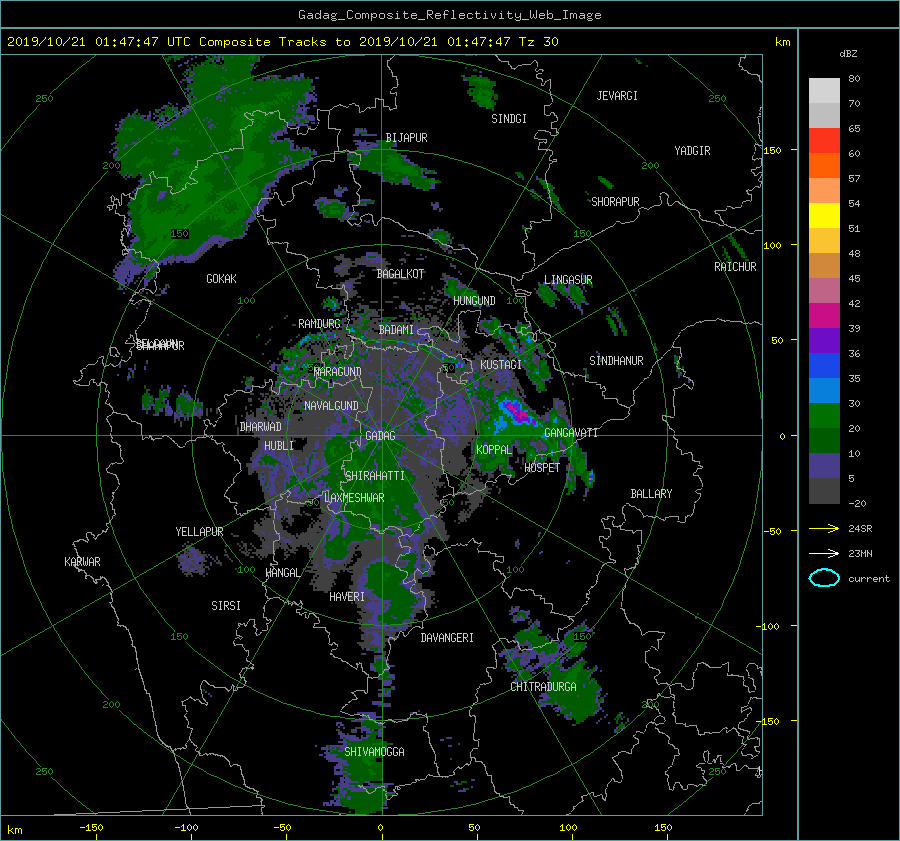Pick the light gray 80-70 dBZ swatch
The height and width of the screenshot is (841, 900).
824,91
